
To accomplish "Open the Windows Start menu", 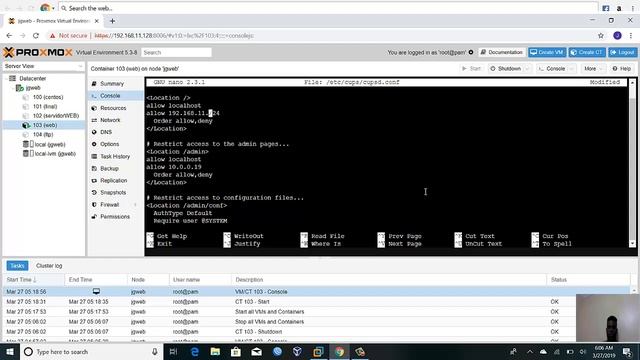I will tap(10, 352).
